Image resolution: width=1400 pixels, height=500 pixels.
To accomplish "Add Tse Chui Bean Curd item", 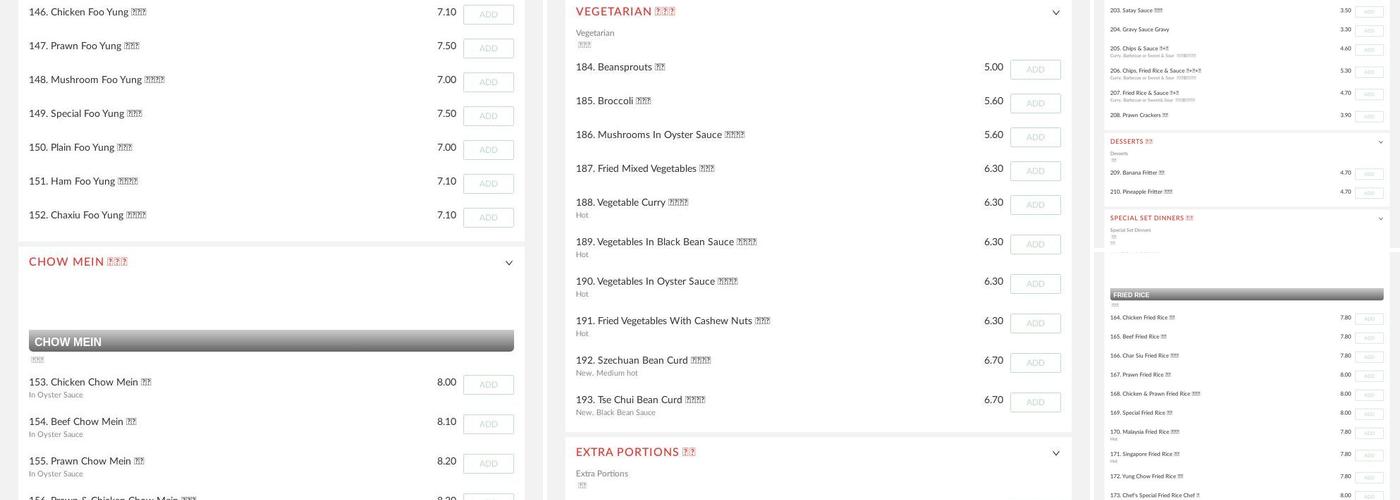I will (x=1035, y=403).
